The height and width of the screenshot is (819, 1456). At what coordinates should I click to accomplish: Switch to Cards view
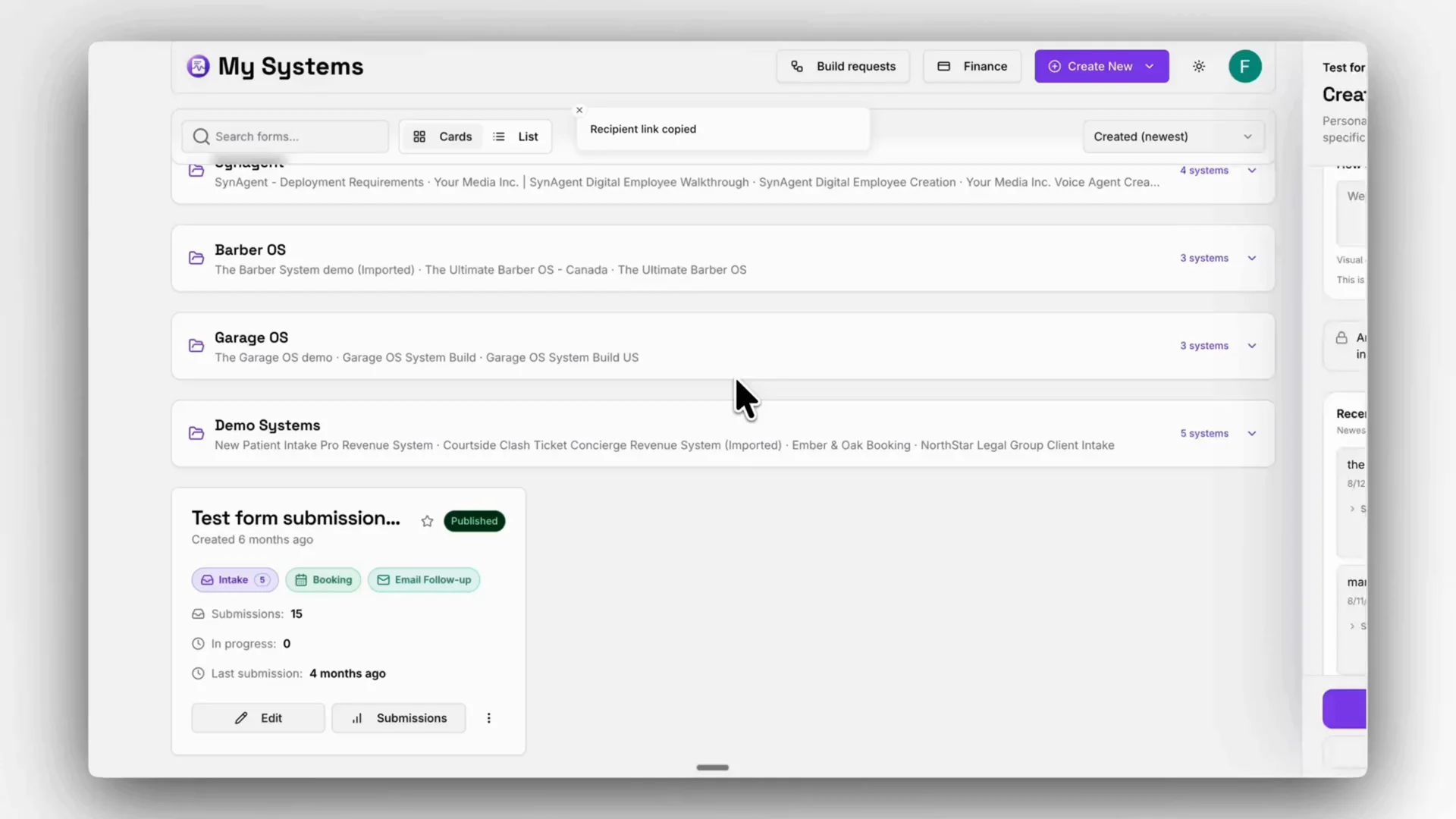point(442,136)
